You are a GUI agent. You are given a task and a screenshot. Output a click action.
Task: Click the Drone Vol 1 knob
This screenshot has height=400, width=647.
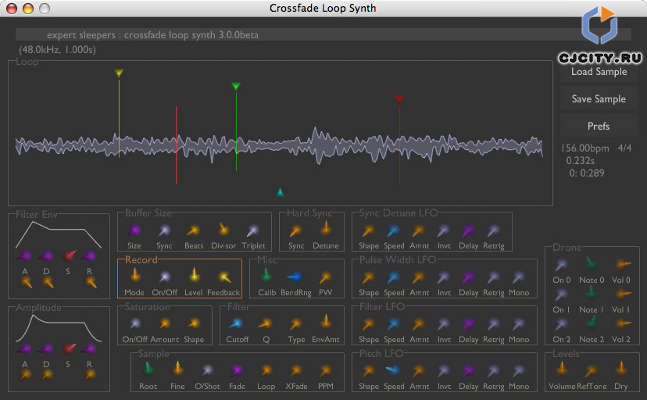tap(623, 293)
